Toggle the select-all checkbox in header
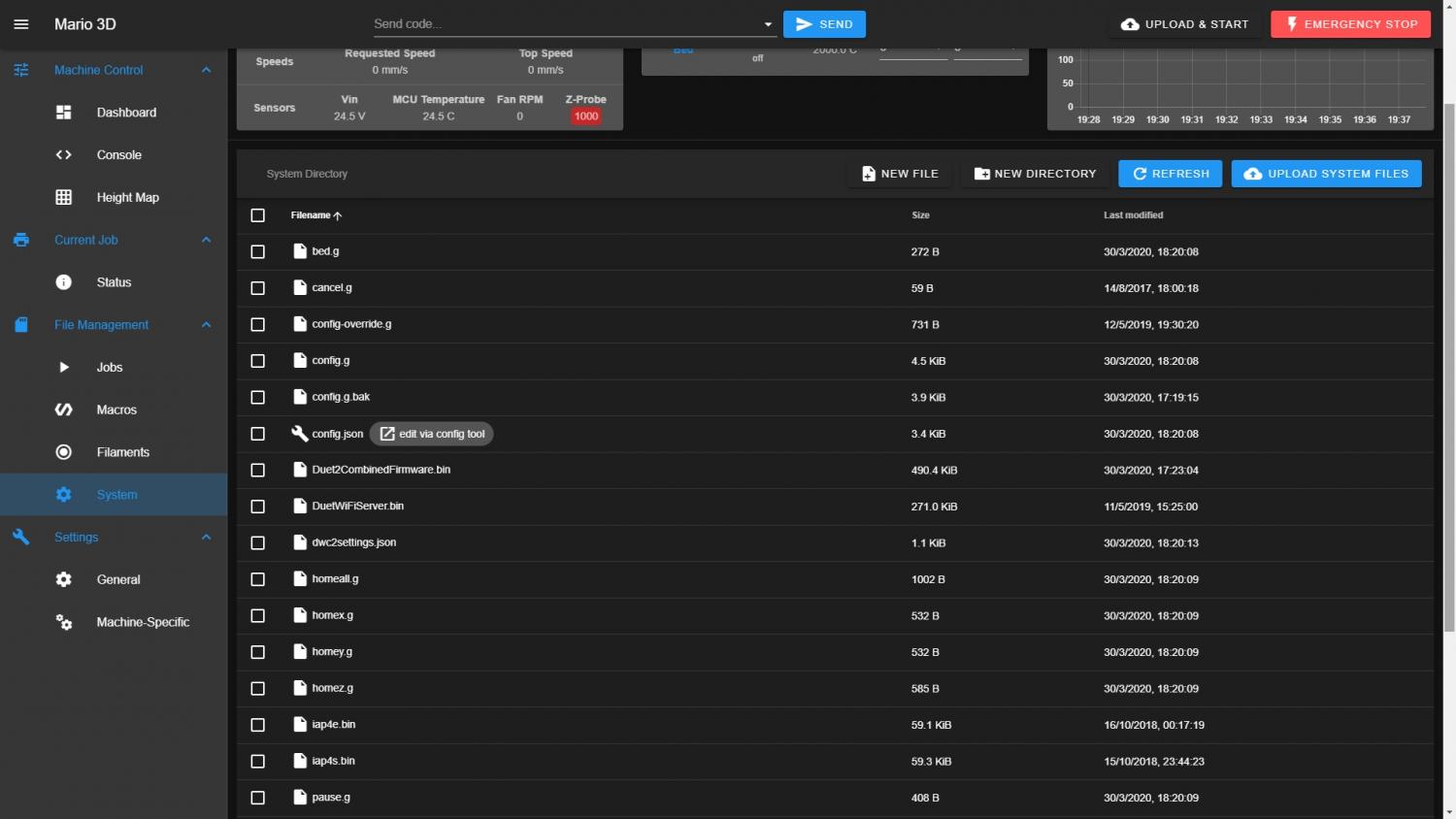This screenshot has height=819, width=1456. [258, 215]
